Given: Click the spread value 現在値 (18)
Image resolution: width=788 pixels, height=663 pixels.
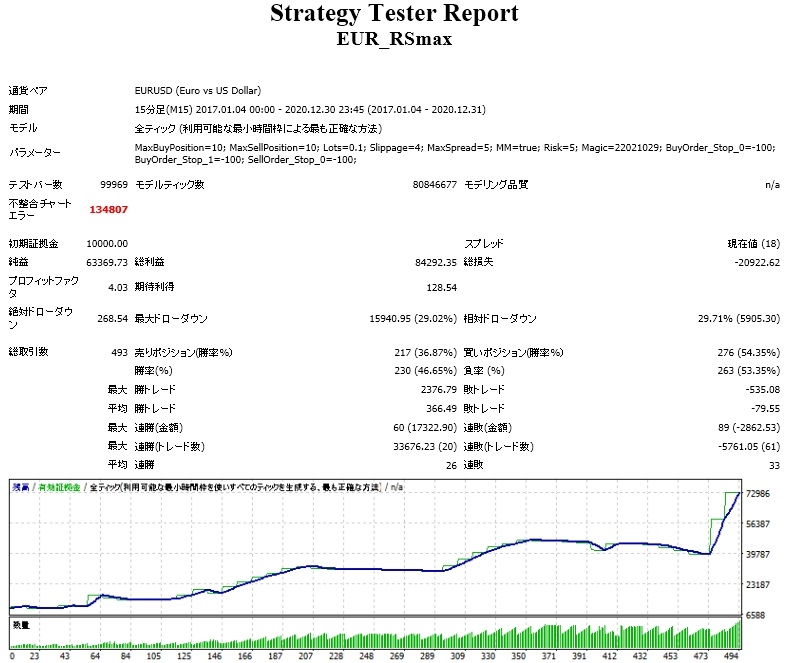Looking at the screenshot, I should (754, 243).
